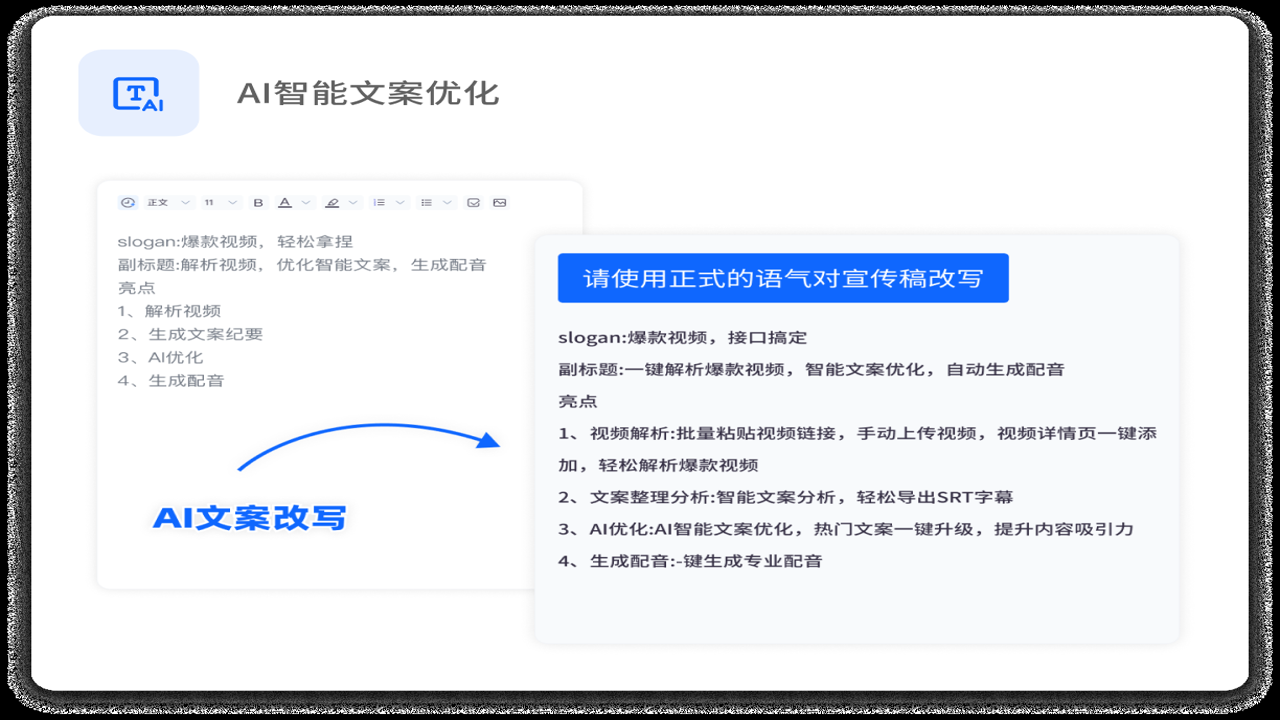Apply numbered list formatting
This screenshot has width=1280, height=720.
click(x=379, y=202)
